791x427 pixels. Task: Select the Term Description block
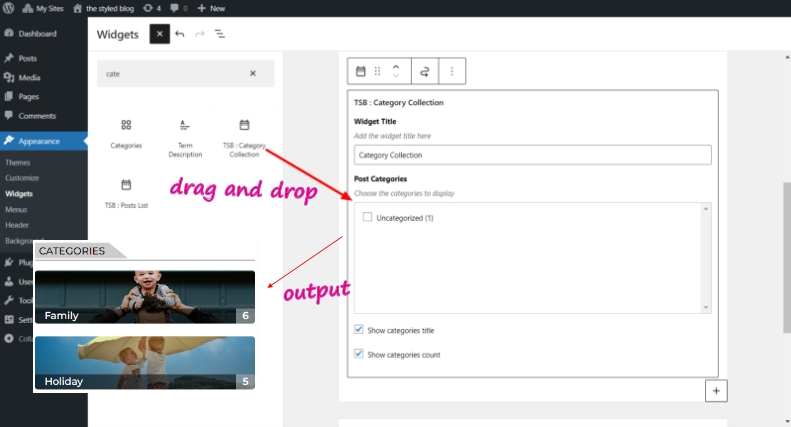(x=184, y=137)
